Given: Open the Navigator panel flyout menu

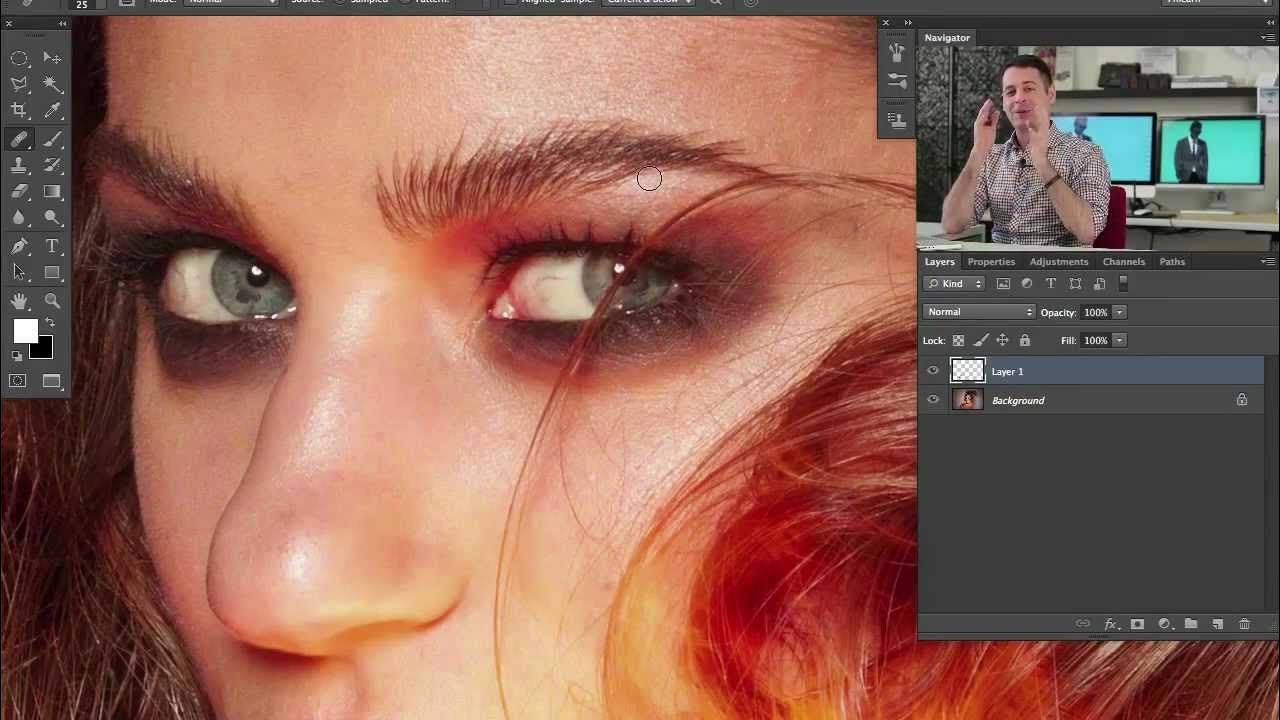Looking at the screenshot, I should pos(1268,38).
